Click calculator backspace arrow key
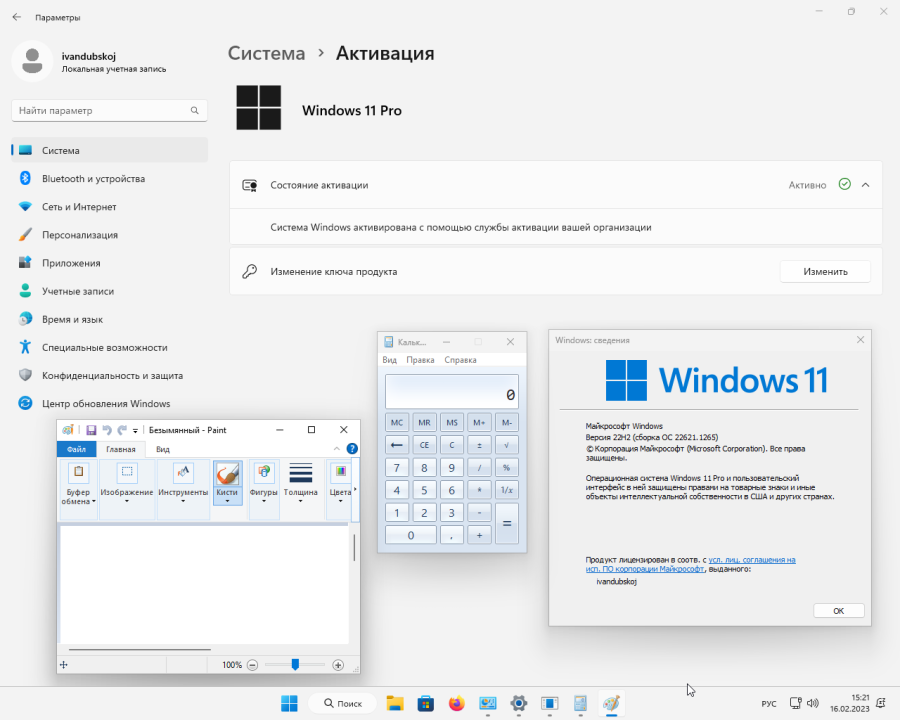900x720 pixels. tap(397, 445)
